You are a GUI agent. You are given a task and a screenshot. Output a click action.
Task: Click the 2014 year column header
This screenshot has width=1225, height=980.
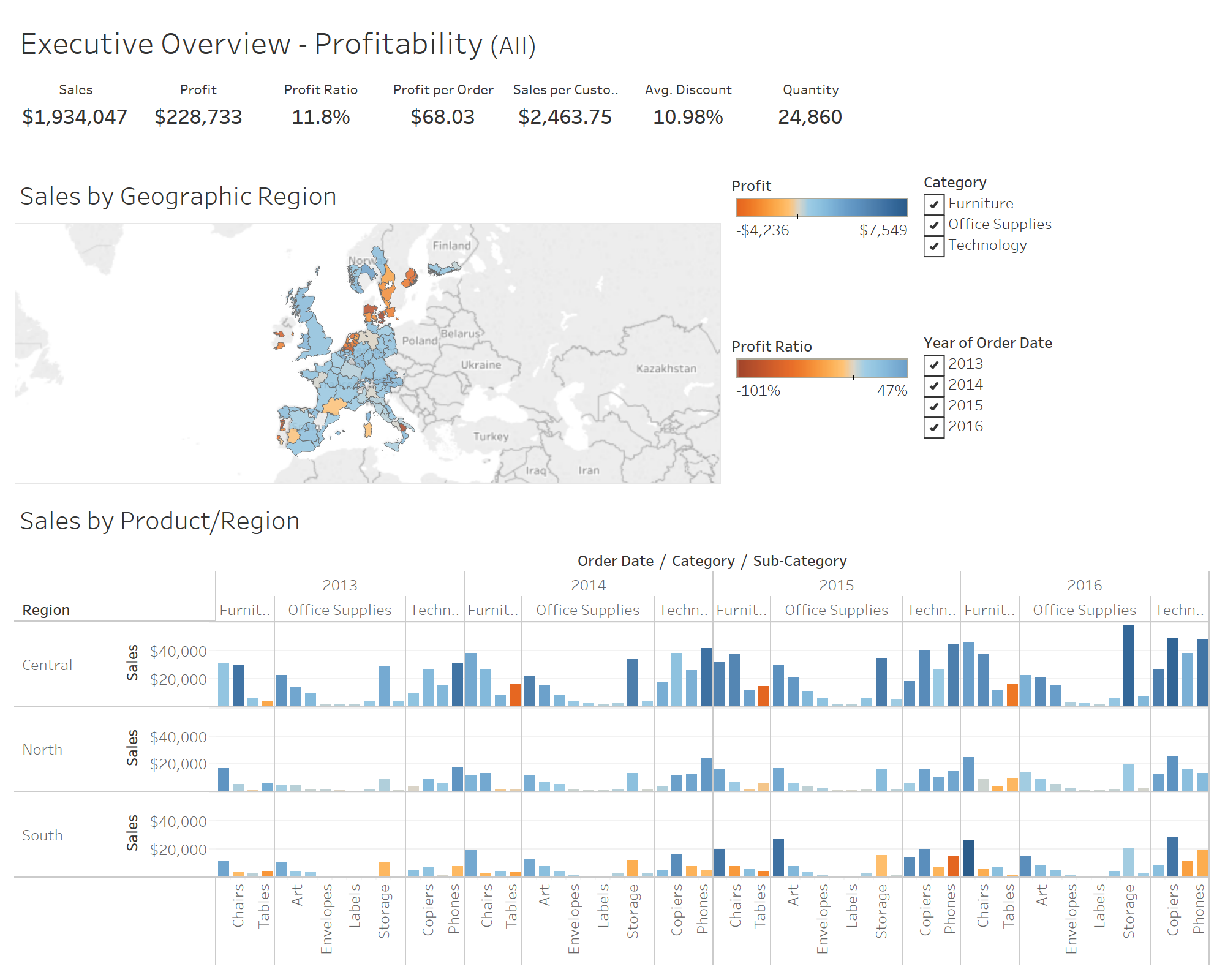click(588, 585)
